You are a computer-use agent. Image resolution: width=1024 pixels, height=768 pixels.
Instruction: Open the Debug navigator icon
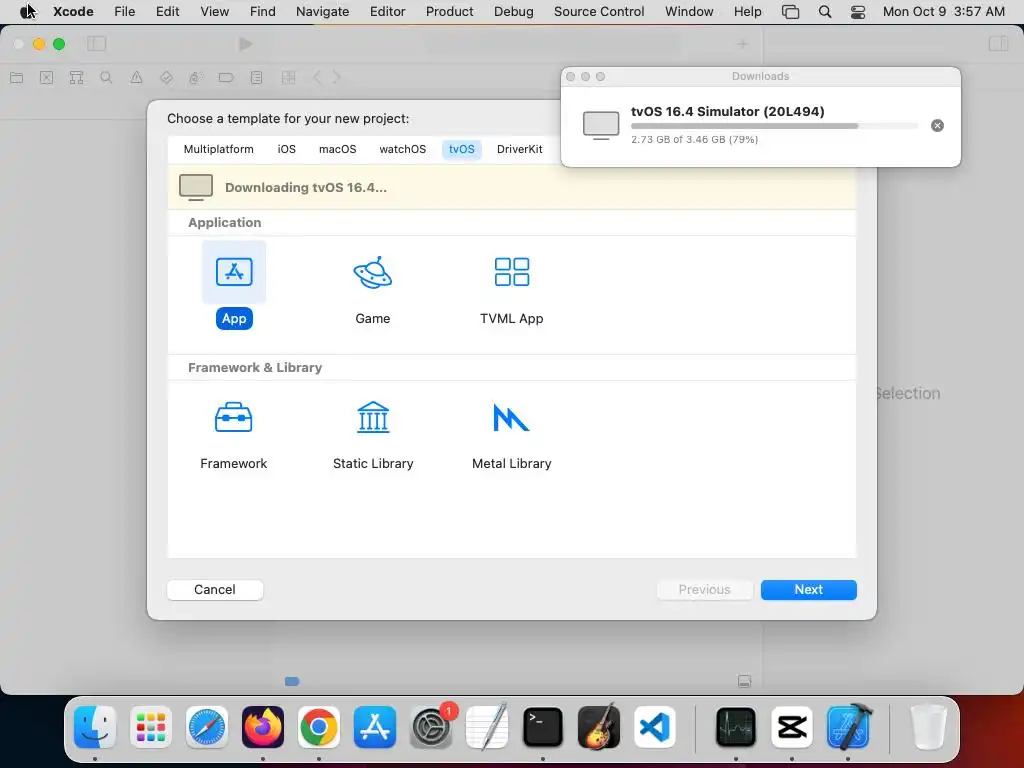click(x=195, y=78)
